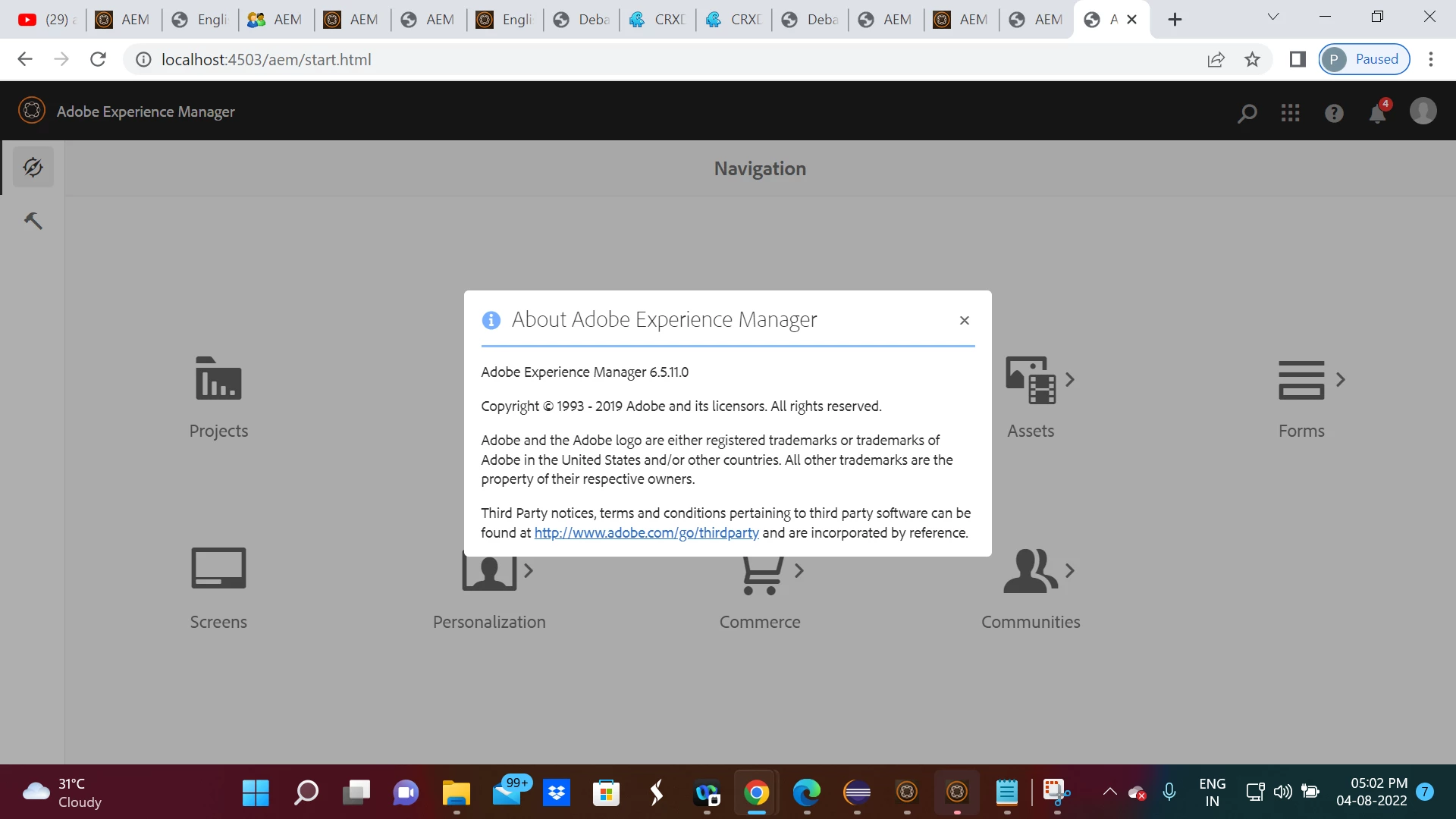1456x819 pixels.
Task: Open the adobe.com thirdparty link
Action: (x=646, y=532)
